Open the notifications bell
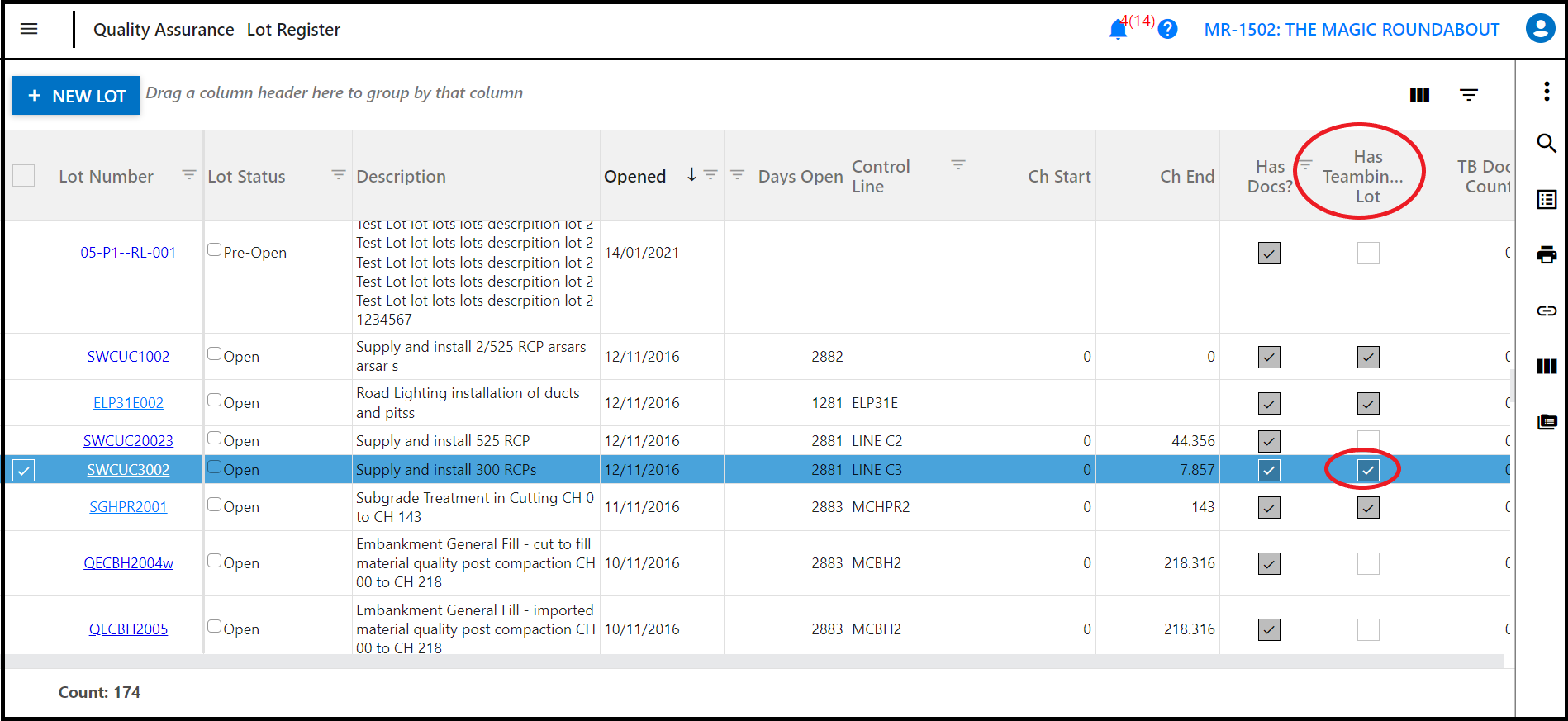The width and height of the screenshot is (1568, 721). coord(1117,30)
